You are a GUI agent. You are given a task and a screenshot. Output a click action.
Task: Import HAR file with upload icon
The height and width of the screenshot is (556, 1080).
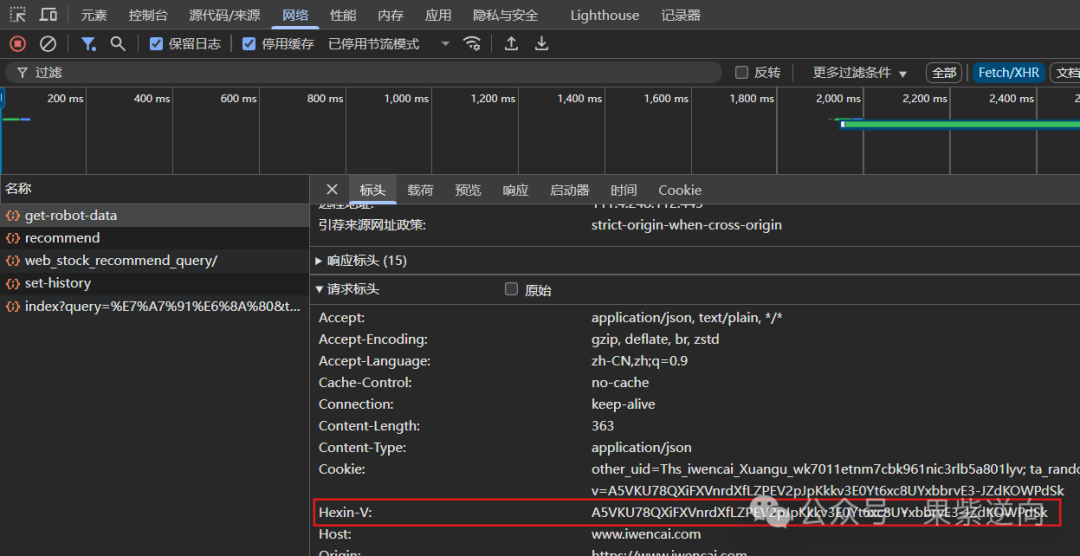click(x=511, y=44)
